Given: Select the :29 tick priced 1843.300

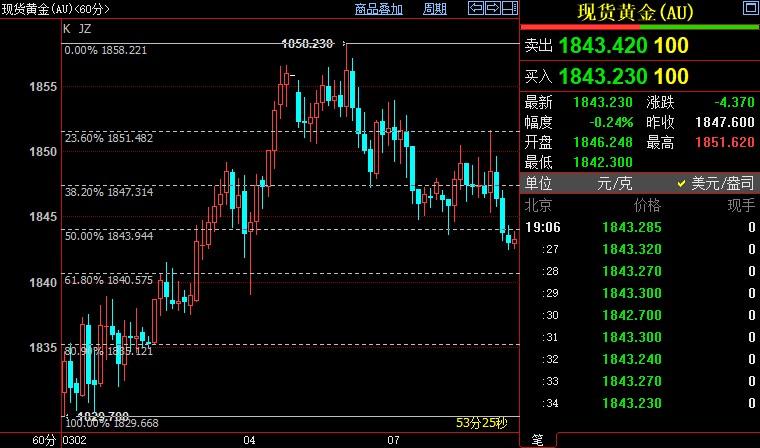Looking at the screenshot, I should pyautogui.click(x=640, y=293).
